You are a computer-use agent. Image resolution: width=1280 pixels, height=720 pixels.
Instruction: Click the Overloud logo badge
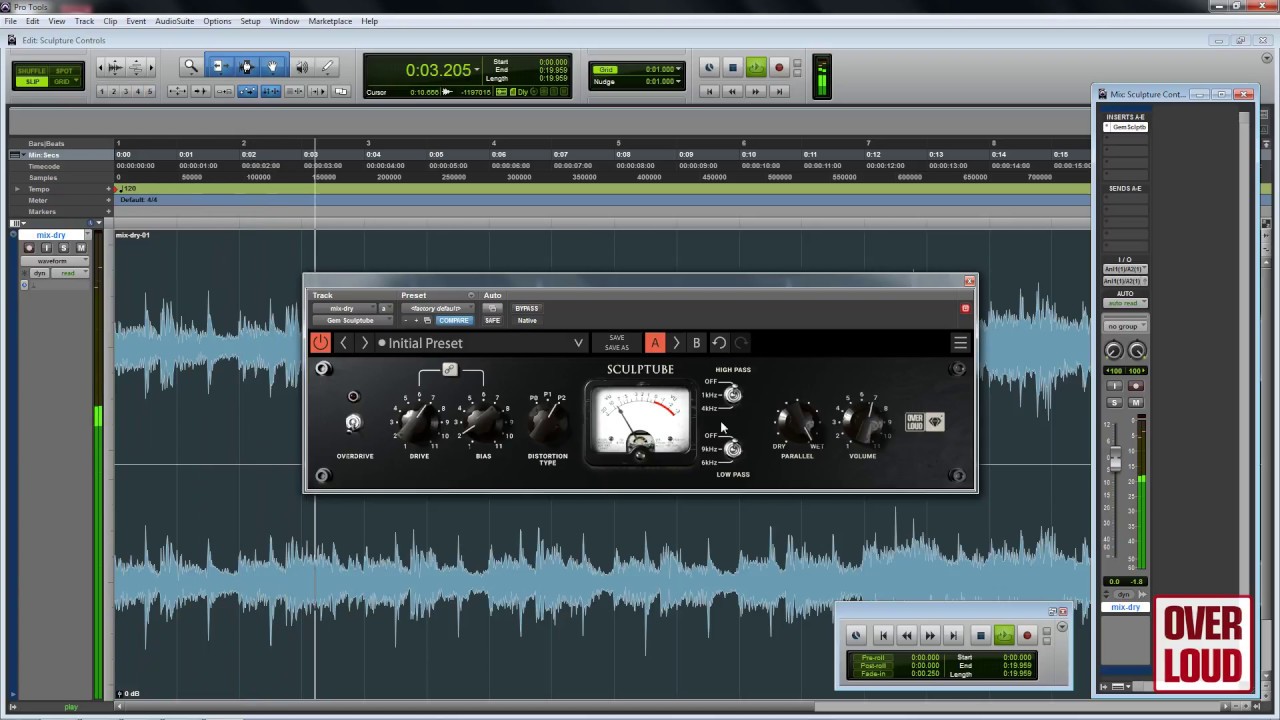[924, 422]
